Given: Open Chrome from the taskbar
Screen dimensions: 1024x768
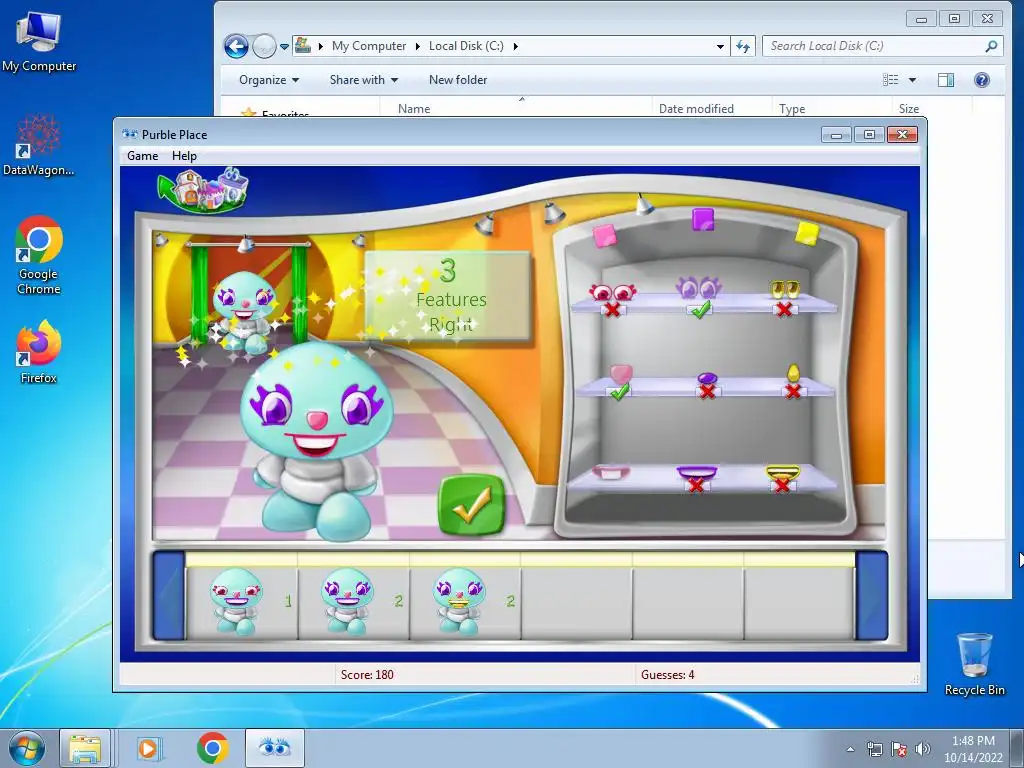Looking at the screenshot, I should (x=212, y=748).
